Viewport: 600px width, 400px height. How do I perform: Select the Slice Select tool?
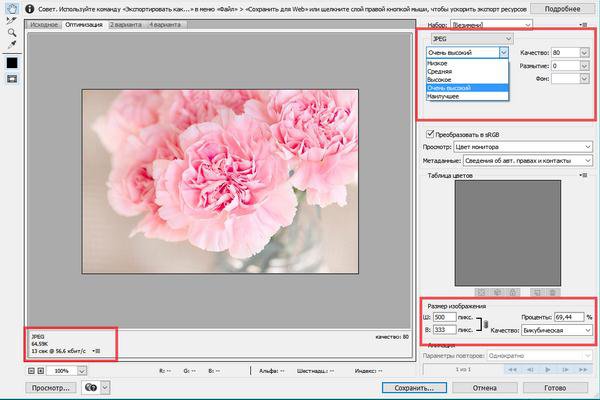(x=13, y=20)
